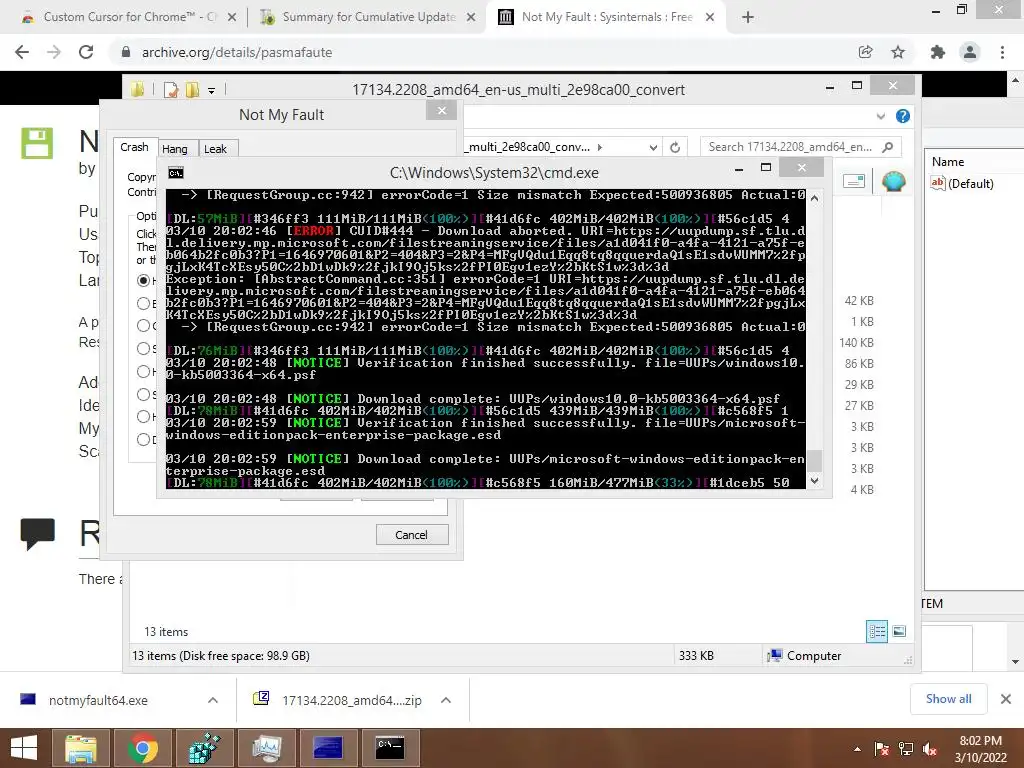The width and height of the screenshot is (1024, 768).
Task: Expand the Explorer ribbon chevron
Action: pos(881,116)
